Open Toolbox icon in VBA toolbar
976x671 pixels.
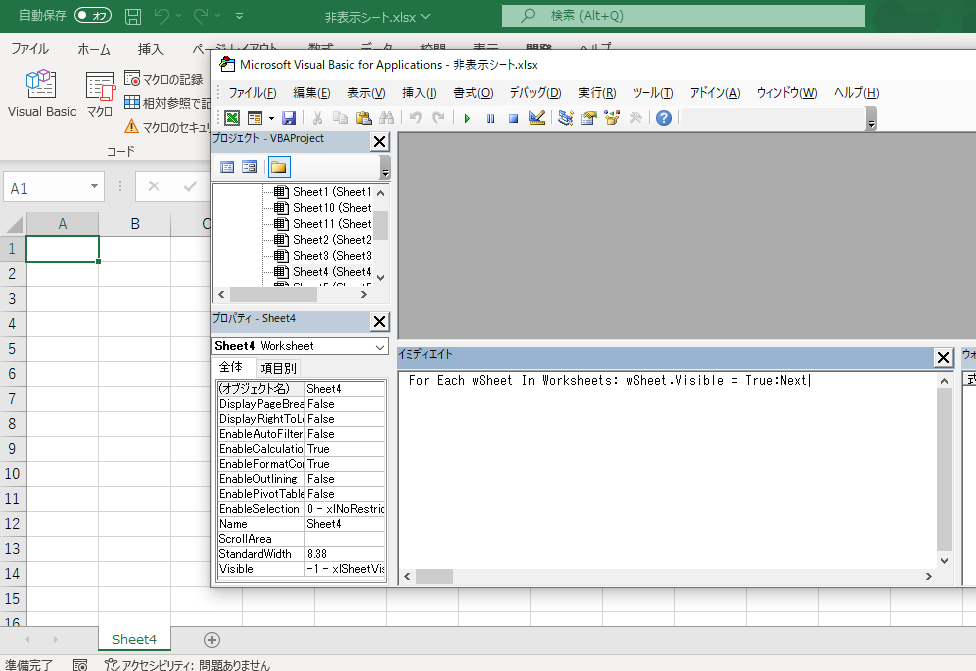point(635,118)
